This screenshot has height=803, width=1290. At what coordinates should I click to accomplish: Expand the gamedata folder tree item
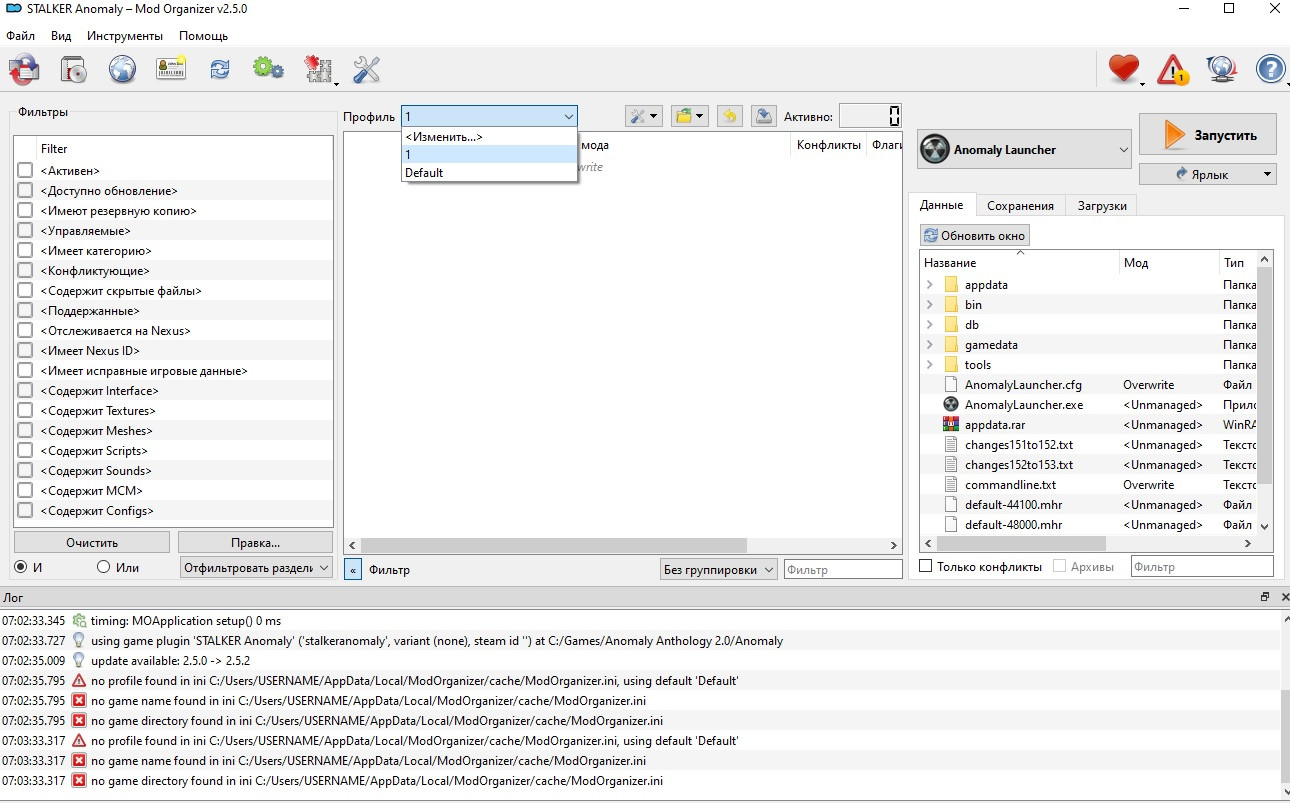tap(929, 345)
